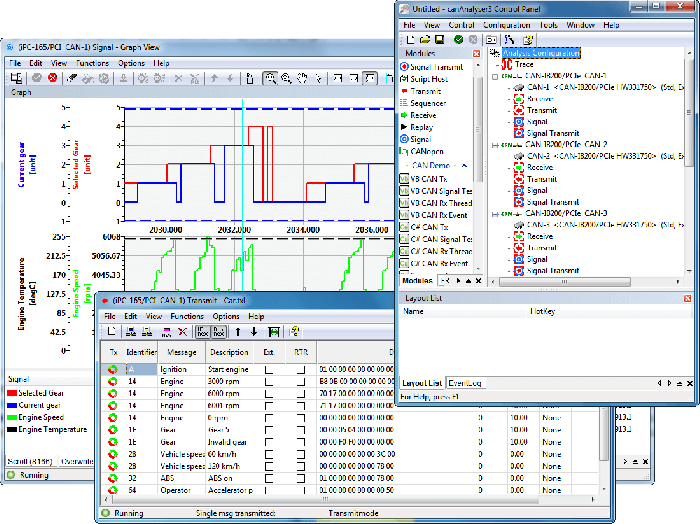Viewport: 700px width, 524px height.
Task: Open Functions menu in Transmit window
Action: pyautogui.click(x=187, y=316)
